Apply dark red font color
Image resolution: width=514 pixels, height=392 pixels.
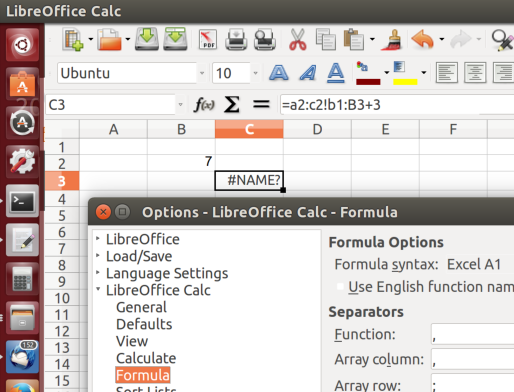[x=368, y=73]
